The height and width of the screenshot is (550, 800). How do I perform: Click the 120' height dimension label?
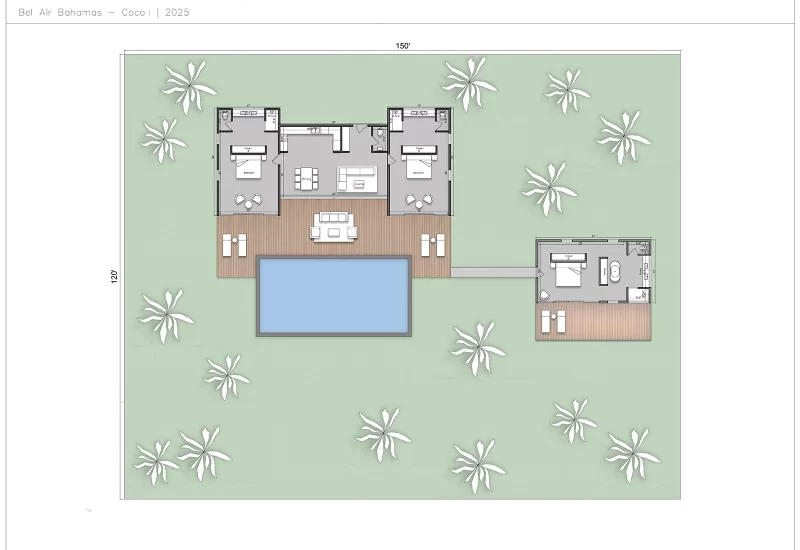[116, 275]
